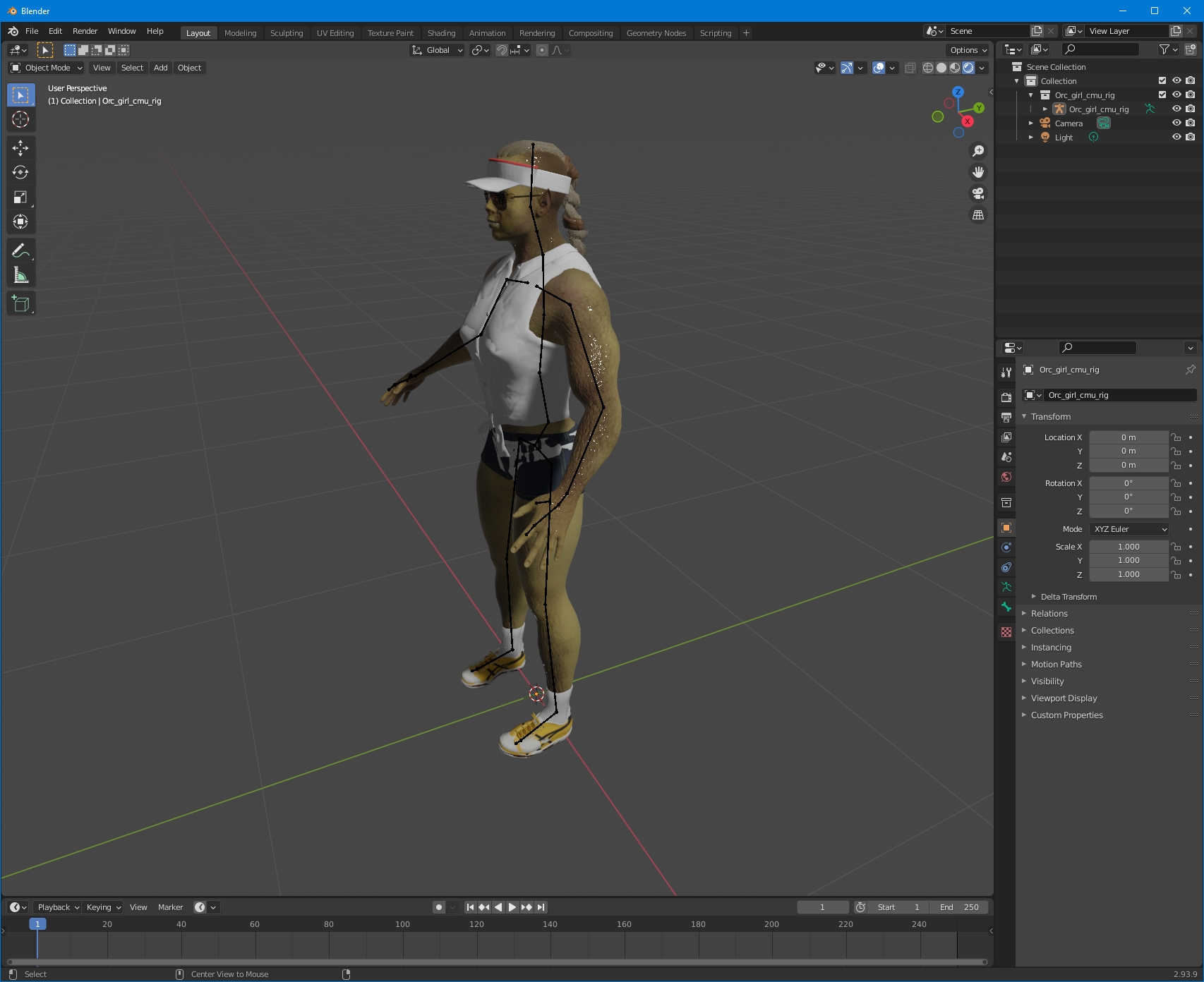
Task: Open the viewport Options dropdown
Action: [x=968, y=50]
